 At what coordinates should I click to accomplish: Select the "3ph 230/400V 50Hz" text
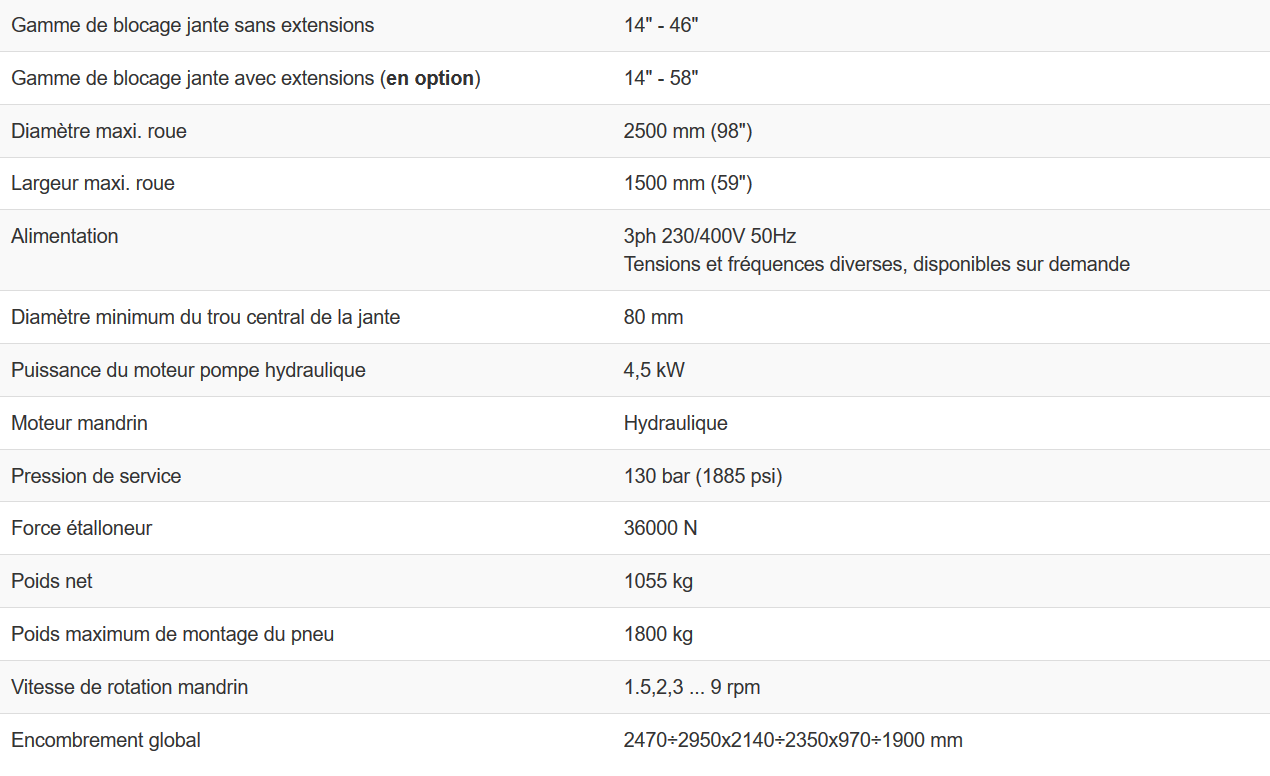[709, 236]
